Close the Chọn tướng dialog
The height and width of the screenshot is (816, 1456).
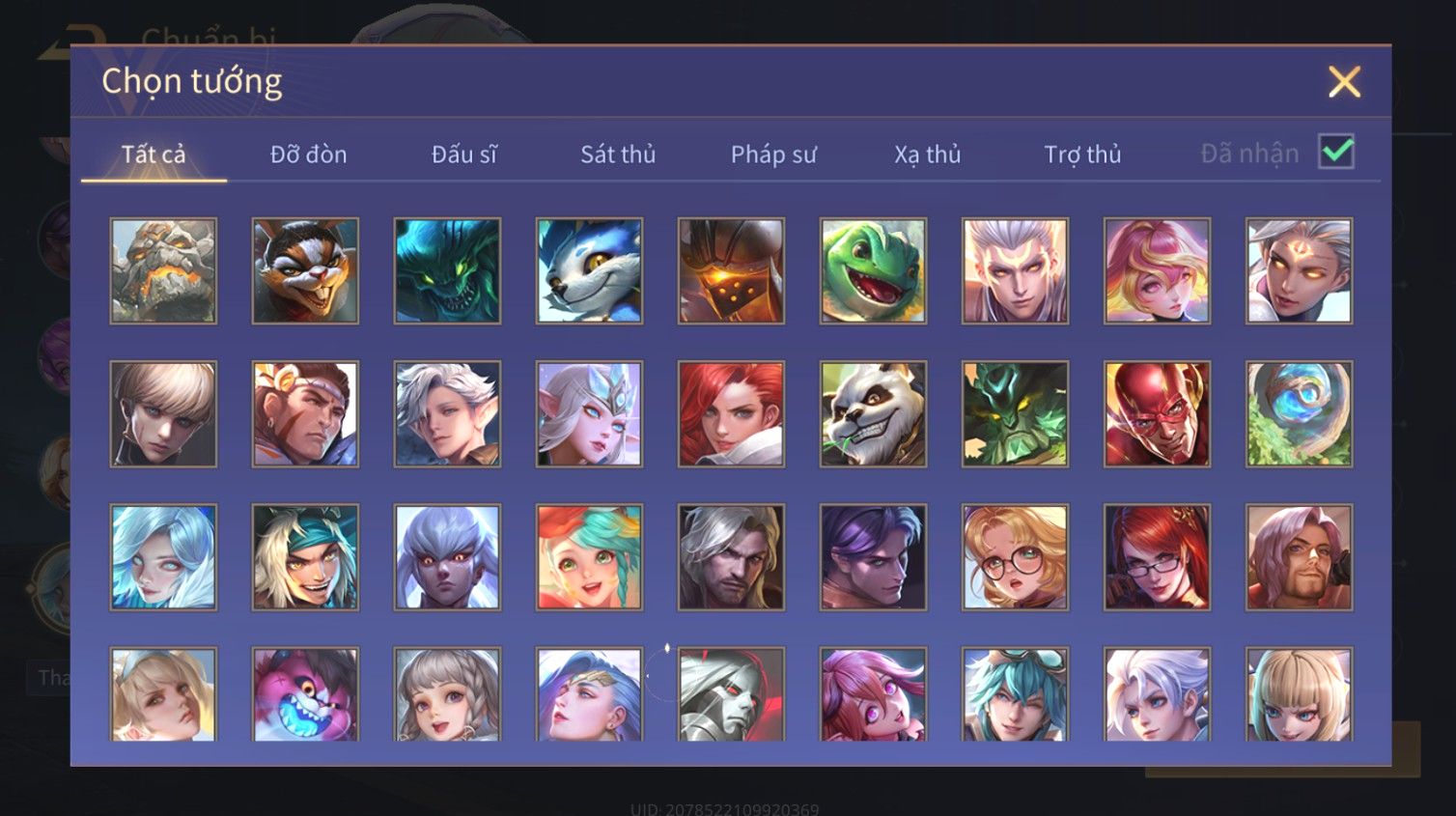pos(1344,82)
